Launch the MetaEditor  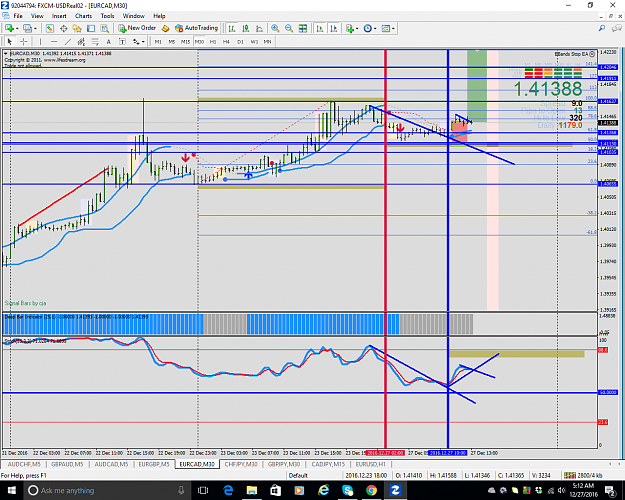(165, 28)
